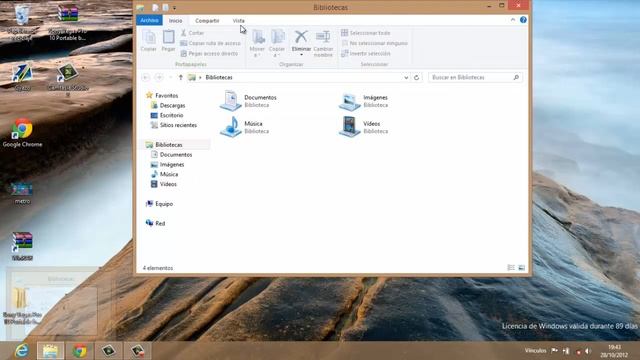This screenshot has width=640, height=360.
Task: Switch to large icons view in status bar
Action: click(x=521, y=268)
